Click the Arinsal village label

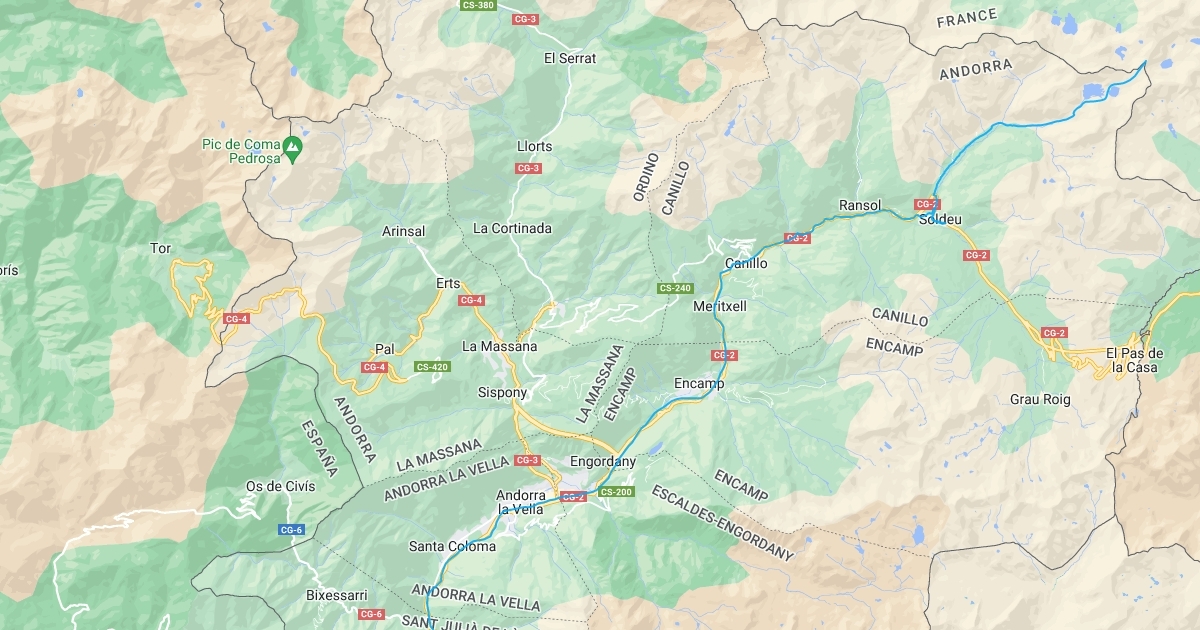click(x=404, y=231)
